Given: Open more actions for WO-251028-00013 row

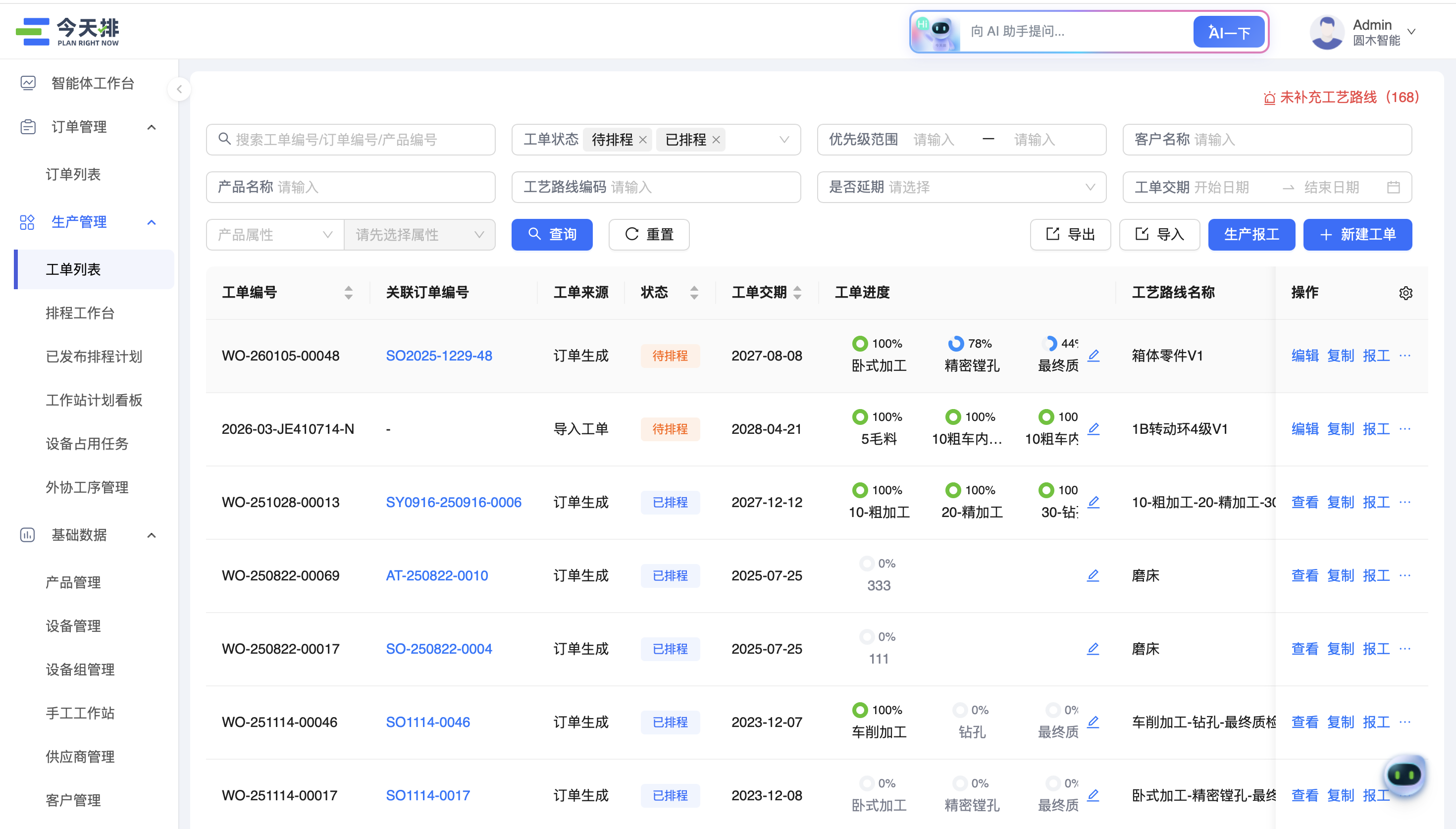Looking at the screenshot, I should click(1405, 502).
